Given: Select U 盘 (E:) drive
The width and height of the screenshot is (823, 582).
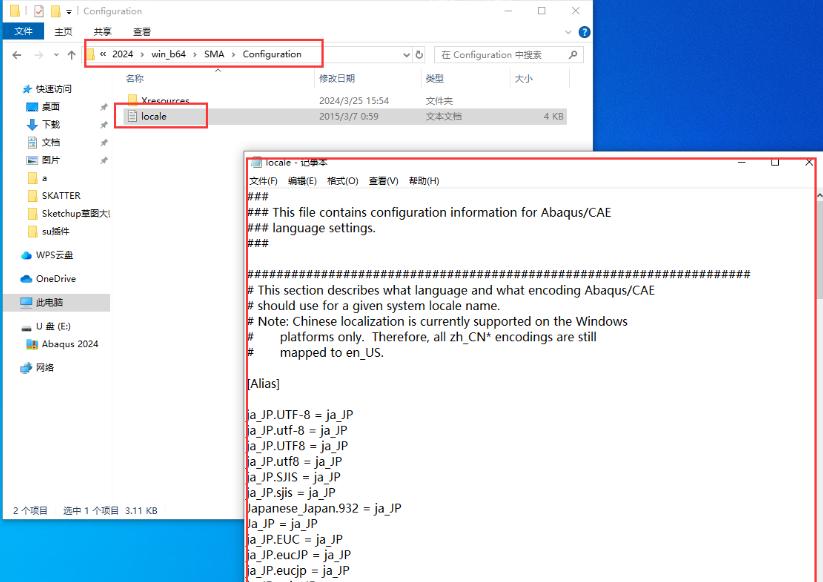Looking at the screenshot, I should [53, 326].
